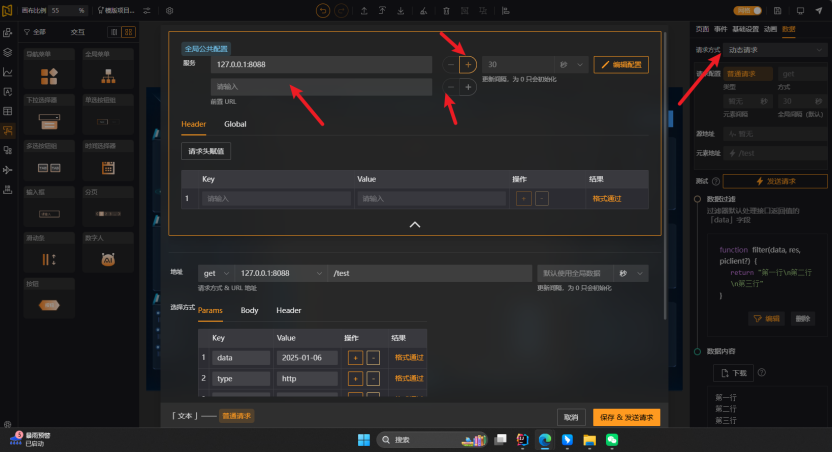This screenshot has height=452, width=832.
Task: Click minus stepper beside empty URL input
Action: click(x=450, y=87)
